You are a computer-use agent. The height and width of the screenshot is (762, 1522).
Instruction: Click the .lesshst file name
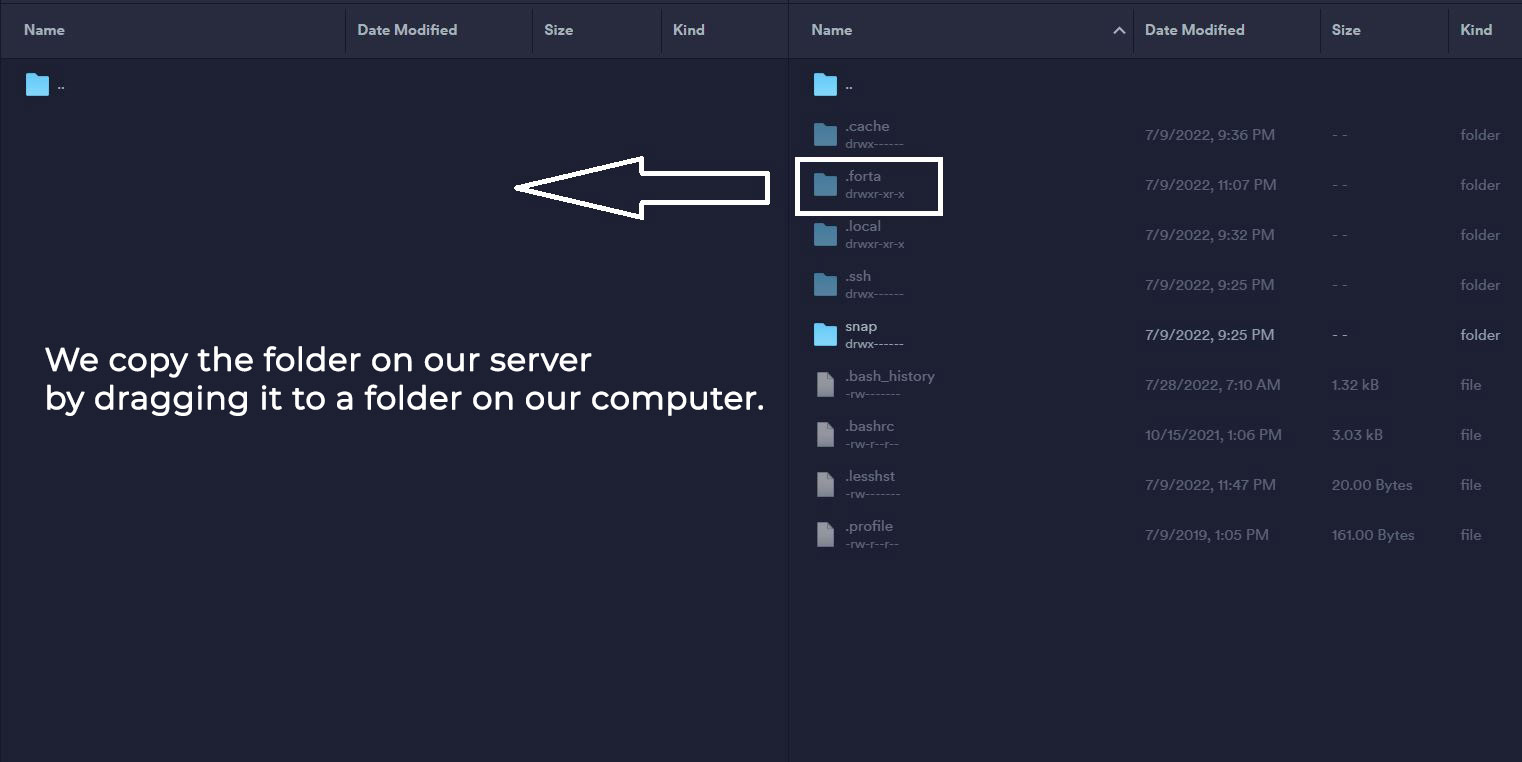[x=870, y=476]
